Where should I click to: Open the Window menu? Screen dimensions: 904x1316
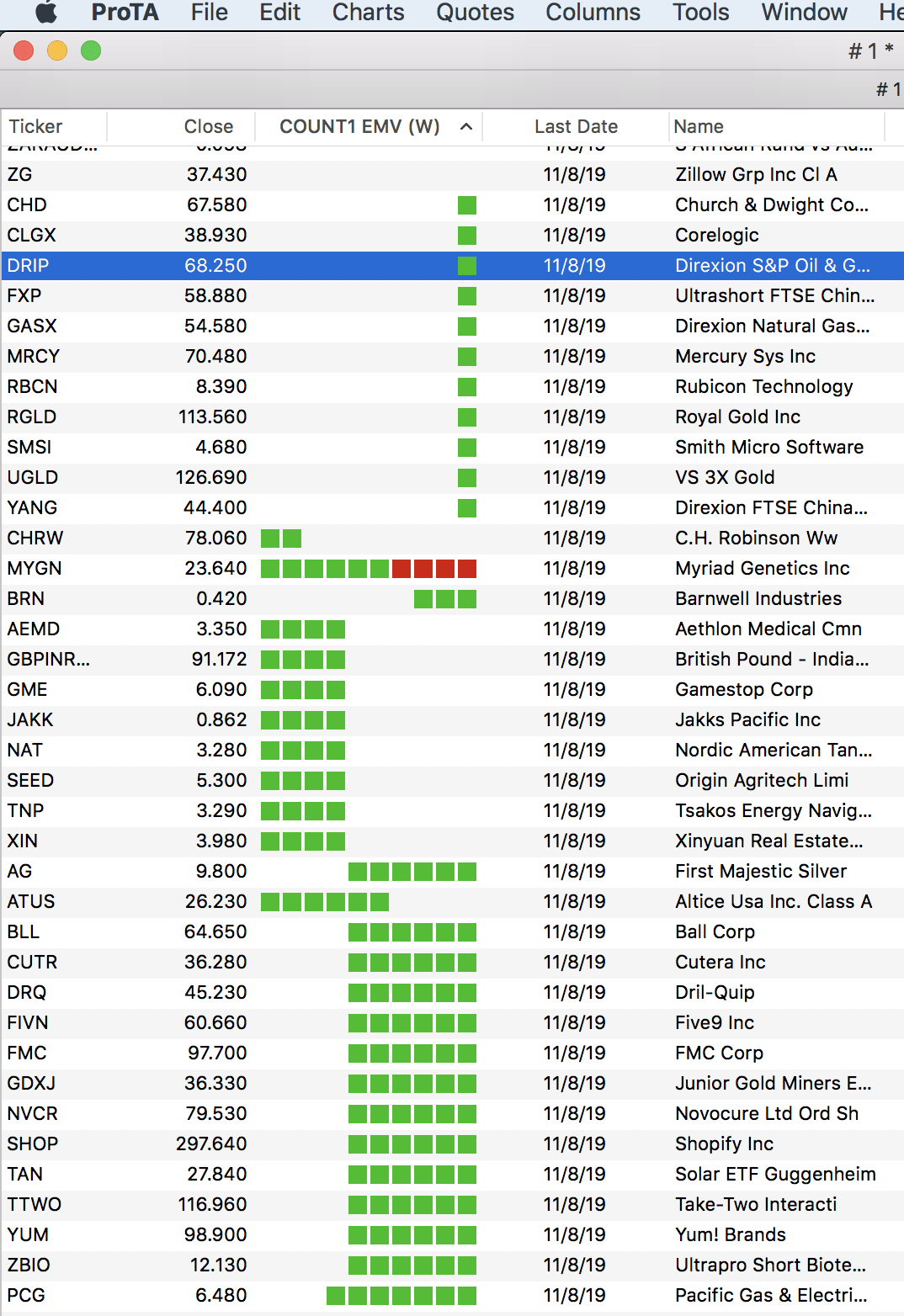[x=805, y=12]
